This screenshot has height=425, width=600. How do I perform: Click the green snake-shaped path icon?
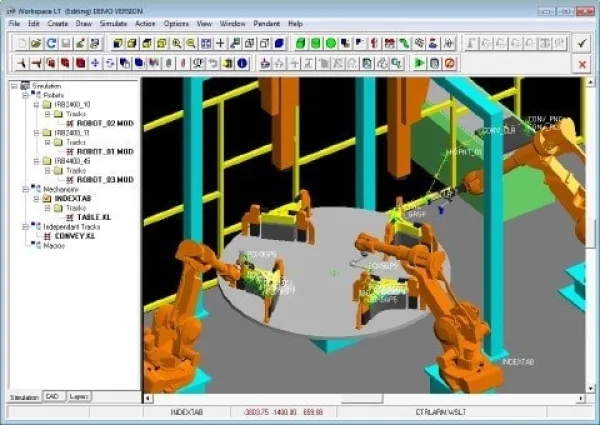[404, 43]
